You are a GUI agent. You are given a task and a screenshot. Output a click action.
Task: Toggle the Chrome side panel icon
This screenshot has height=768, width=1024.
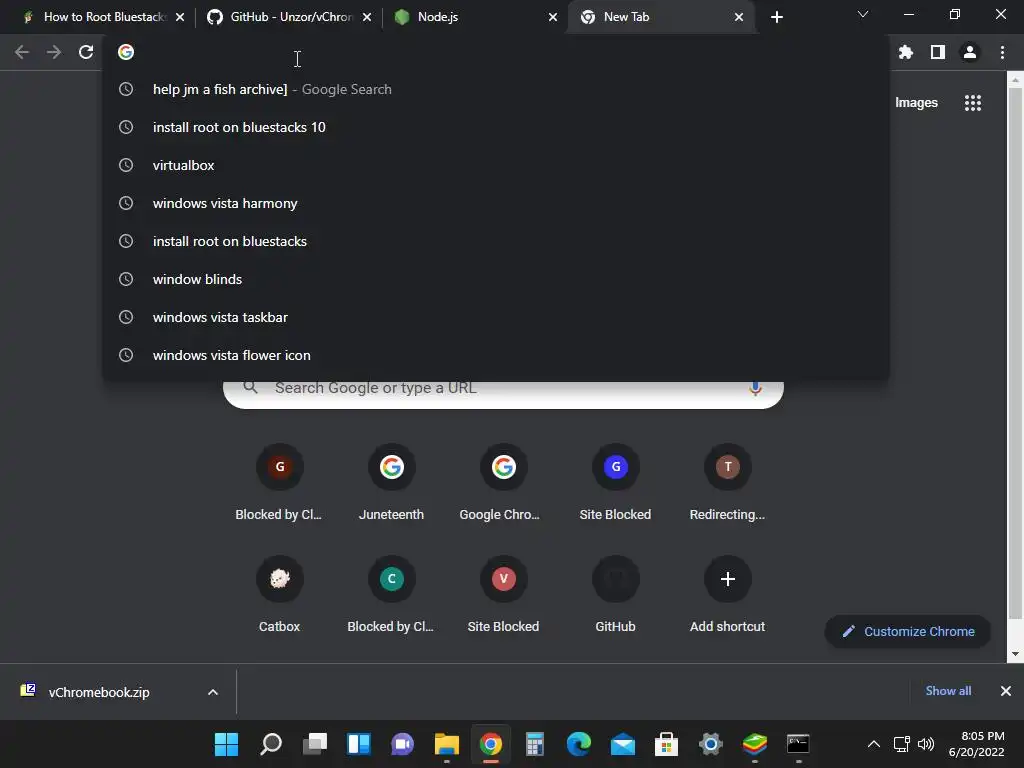coord(938,52)
